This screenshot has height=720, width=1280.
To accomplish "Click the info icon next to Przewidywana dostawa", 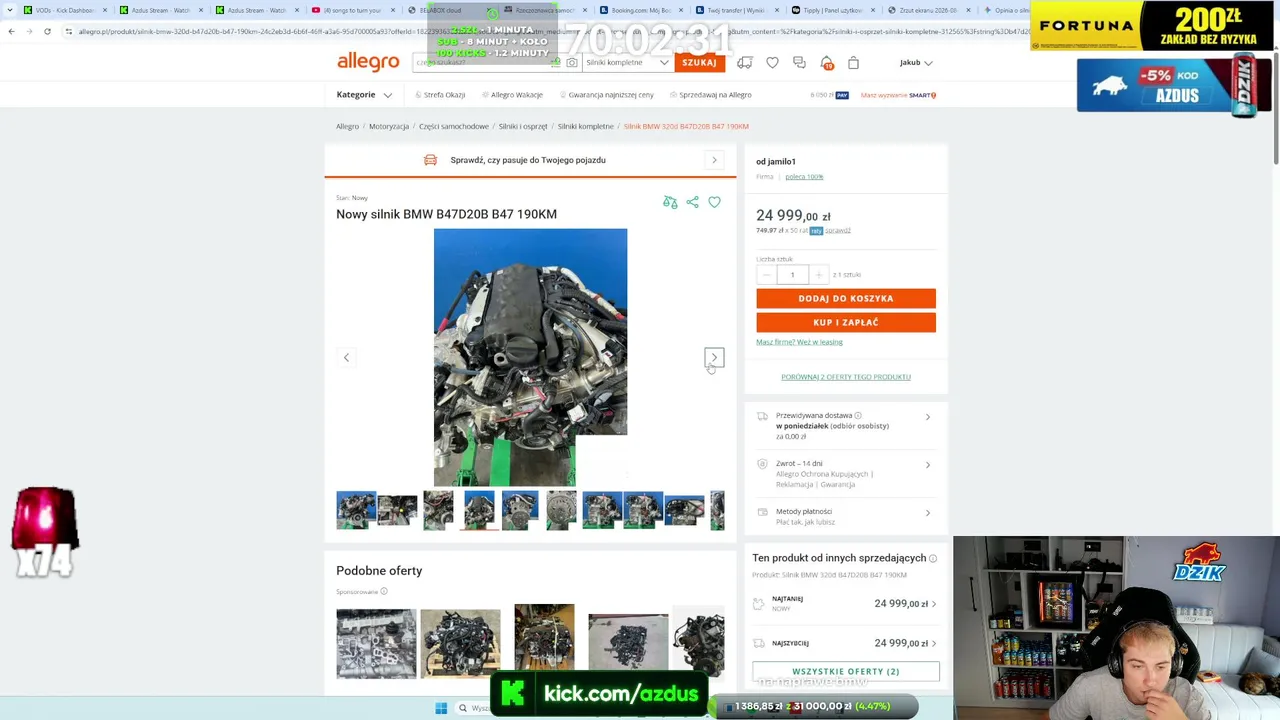I will coord(858,415).
